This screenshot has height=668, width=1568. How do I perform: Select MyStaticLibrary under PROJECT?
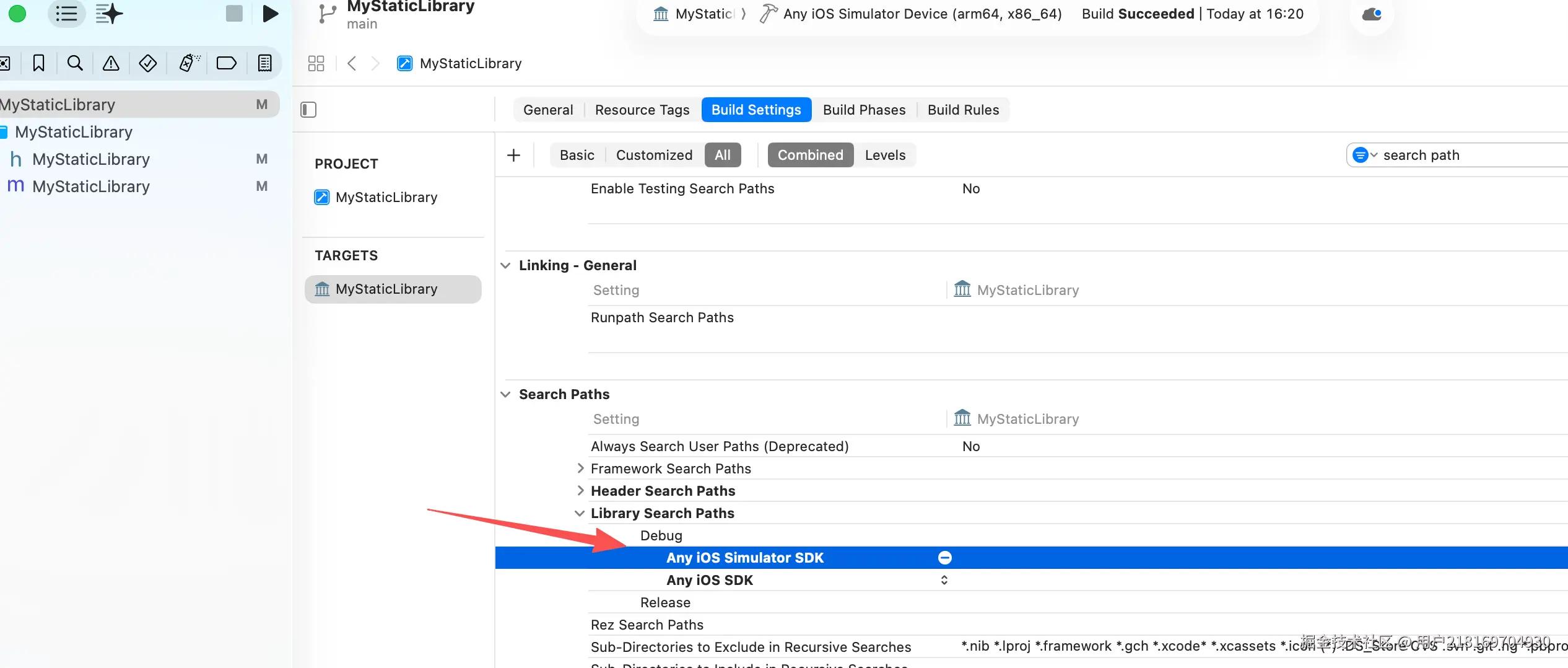coord(386,197)
